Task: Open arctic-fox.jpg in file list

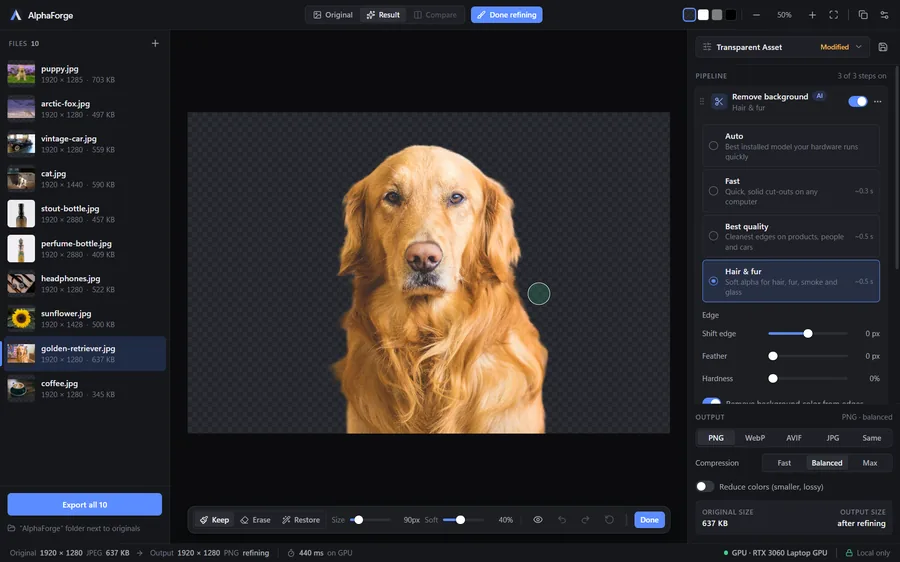Action: point(85,109)
